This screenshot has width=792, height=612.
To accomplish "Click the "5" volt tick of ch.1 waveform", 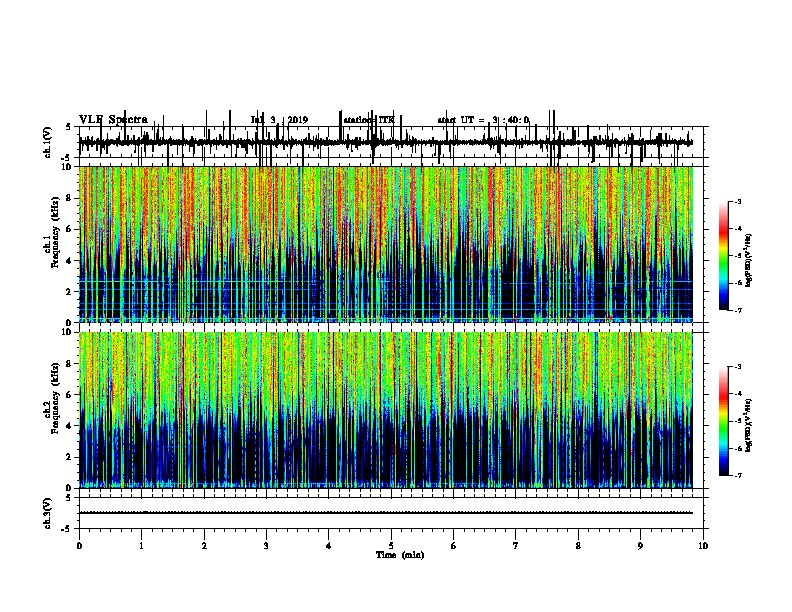I will 68,127.
